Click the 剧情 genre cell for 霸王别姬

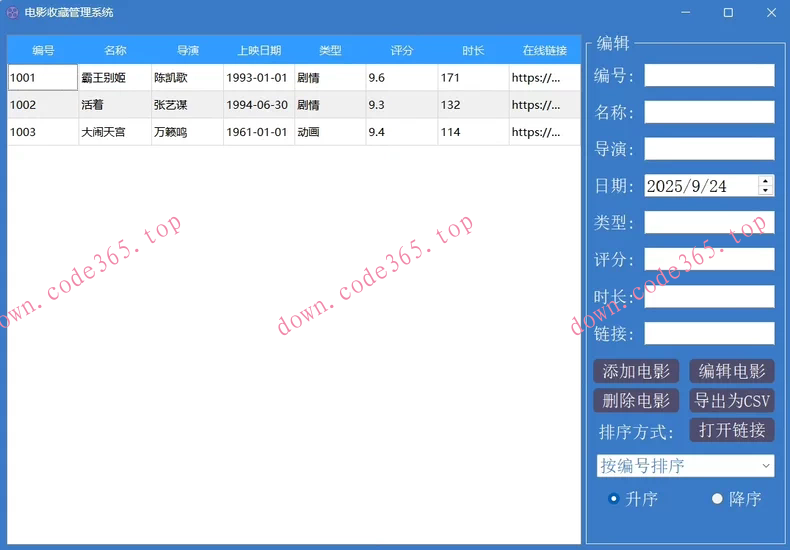331,78
